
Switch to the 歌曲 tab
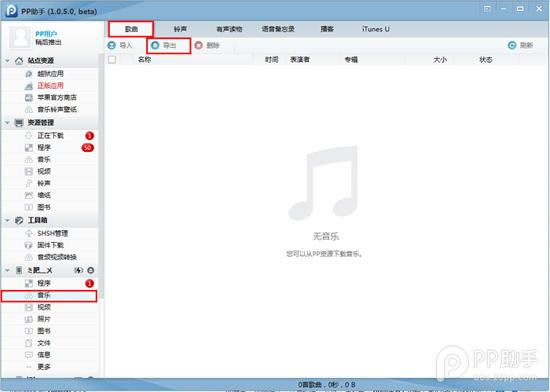(131, 29)
